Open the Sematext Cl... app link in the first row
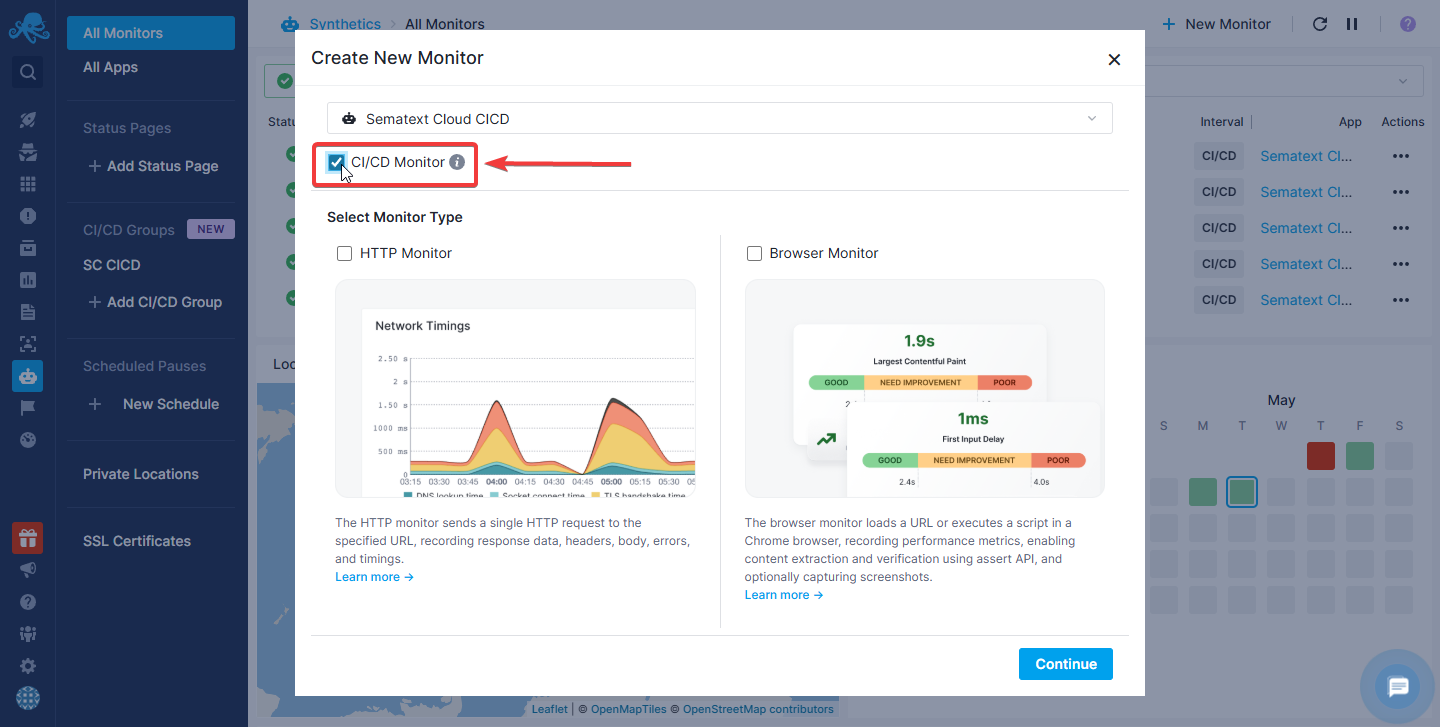 1306,156
